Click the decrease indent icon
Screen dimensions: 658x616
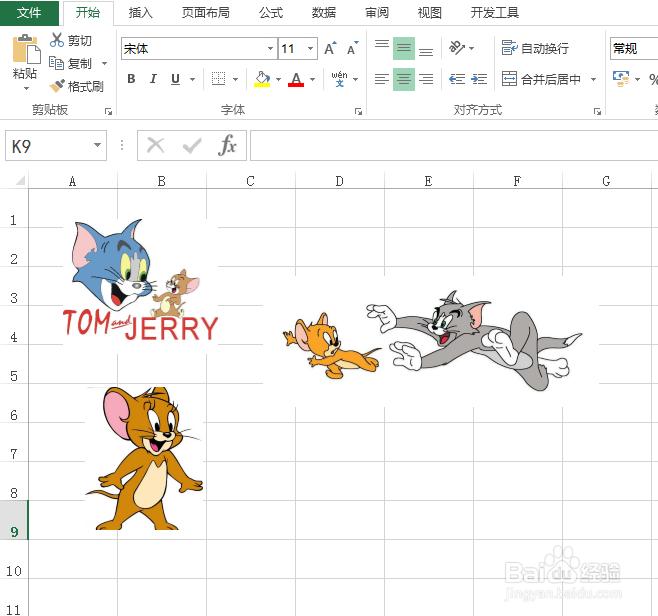pos(457,79)
